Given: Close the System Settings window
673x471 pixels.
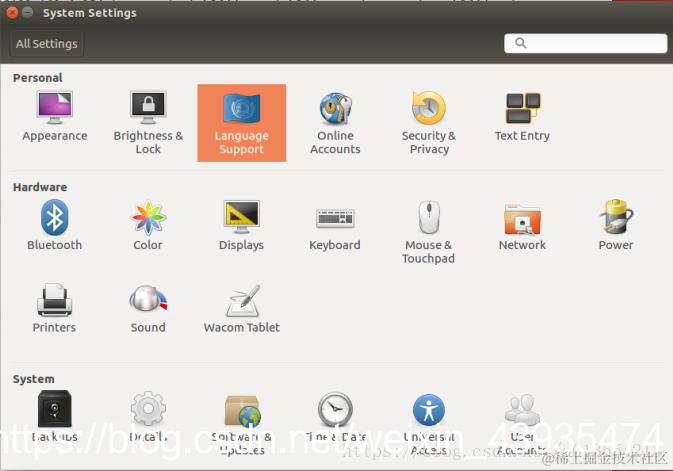Looking at the screenshot, I should coord(12,13).
